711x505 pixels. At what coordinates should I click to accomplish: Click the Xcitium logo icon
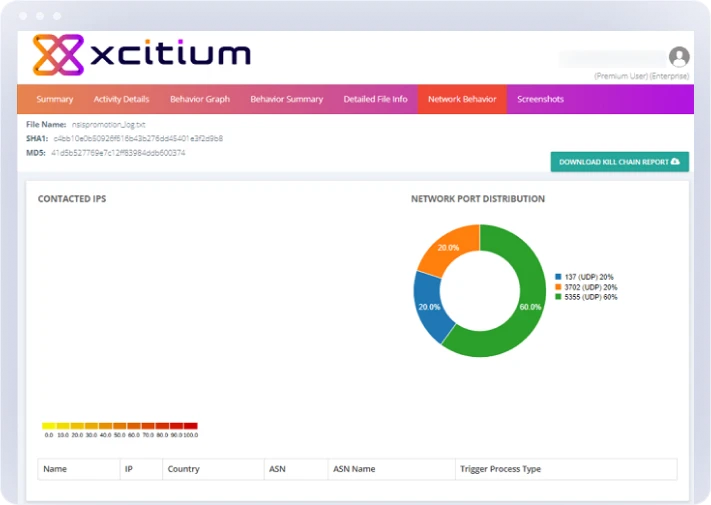click(56, 55)
